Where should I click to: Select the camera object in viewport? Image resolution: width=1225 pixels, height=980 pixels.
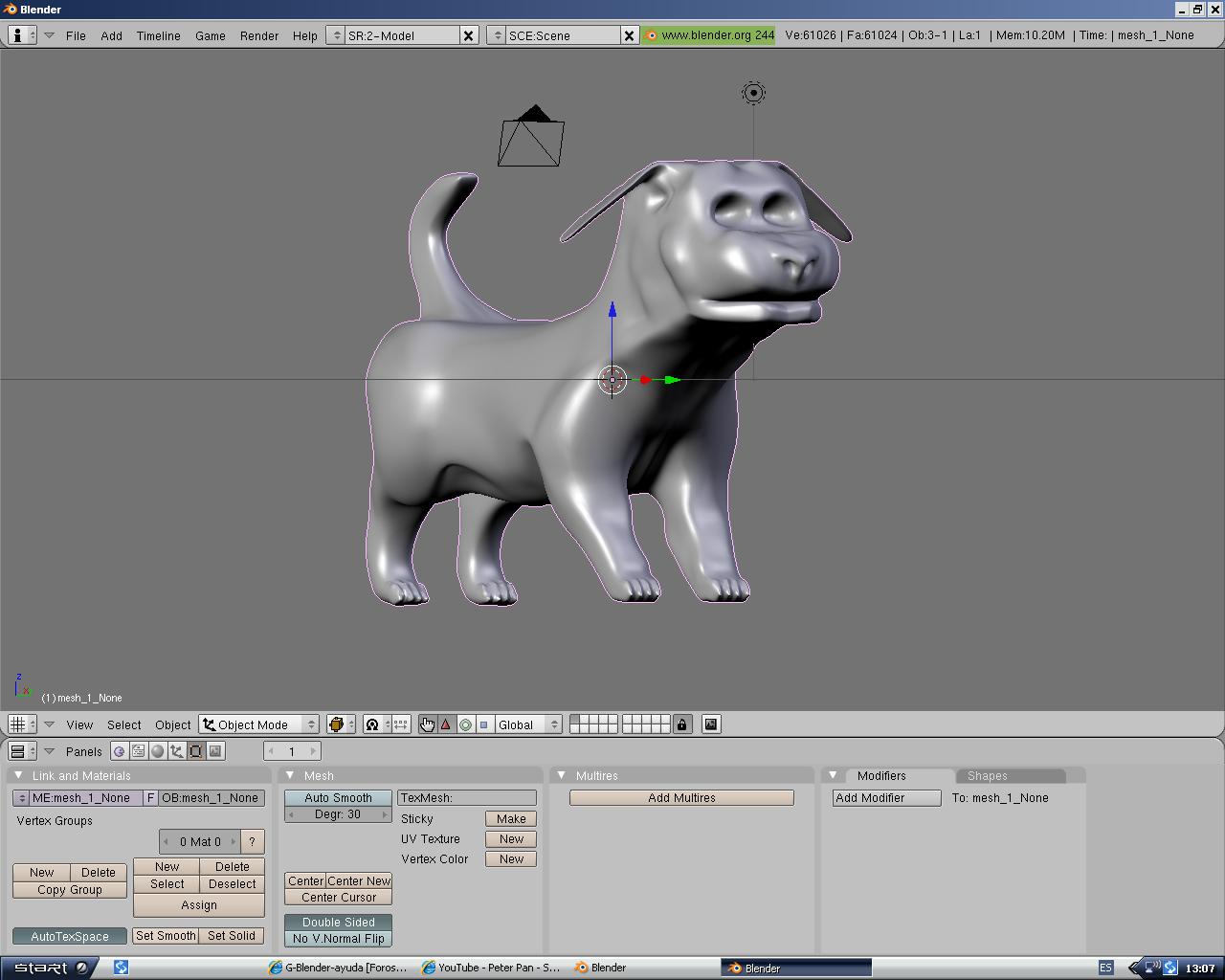coord(531,136)
